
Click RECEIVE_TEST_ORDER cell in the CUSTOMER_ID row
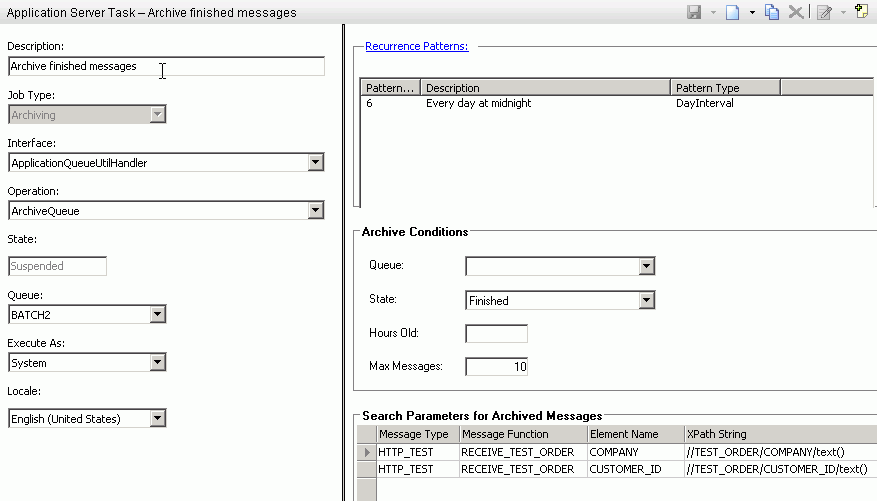pyautogui.click(x=524, y=469)
